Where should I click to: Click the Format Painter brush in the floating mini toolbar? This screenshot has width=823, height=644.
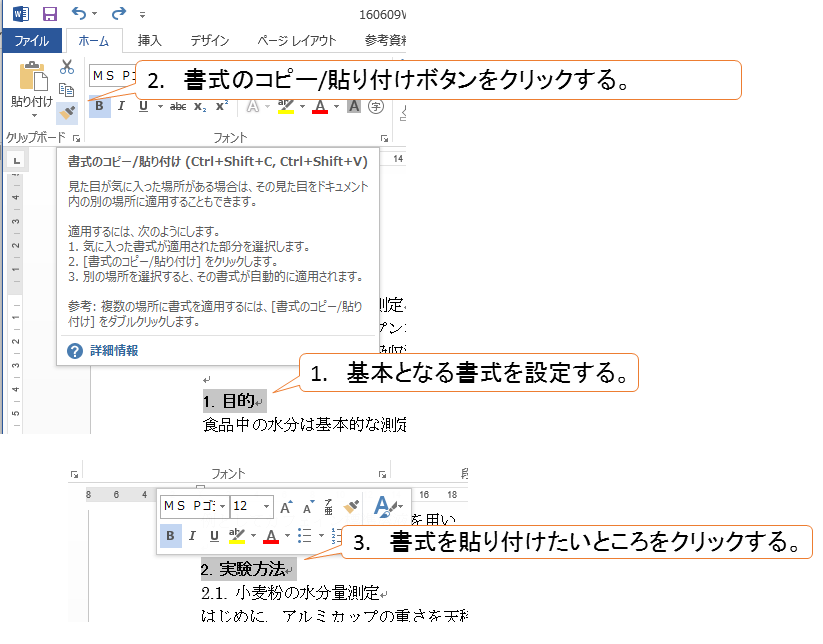(x=351, y=507)
